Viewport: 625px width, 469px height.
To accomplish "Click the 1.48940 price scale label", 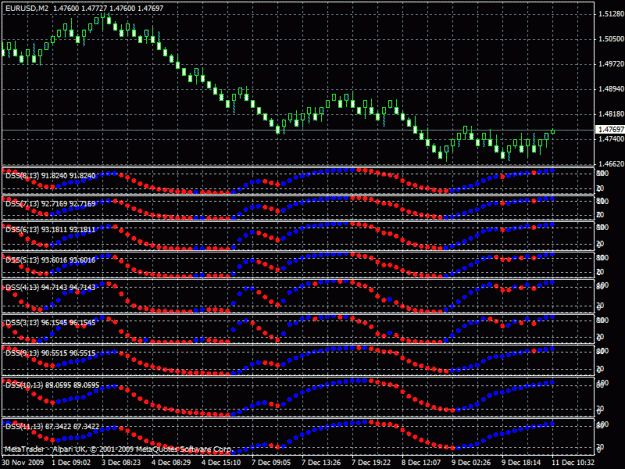I will 611,89.
